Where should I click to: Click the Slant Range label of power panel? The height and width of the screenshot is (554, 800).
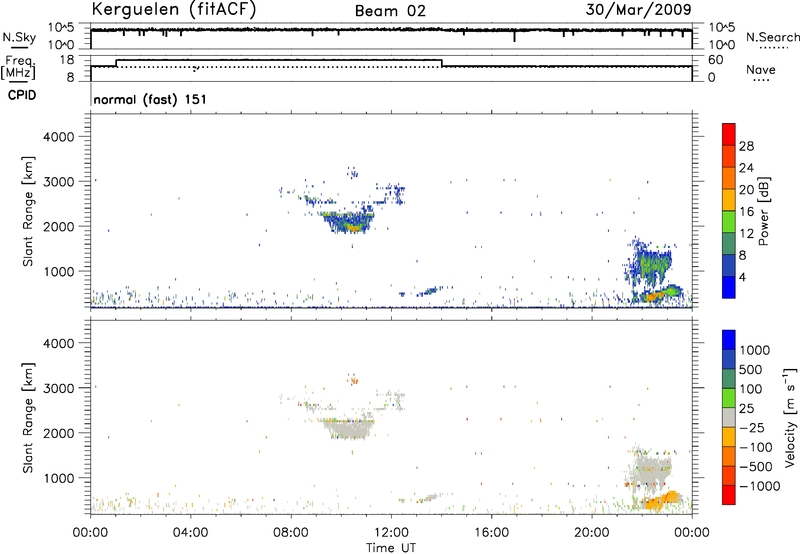click(28, 211)
